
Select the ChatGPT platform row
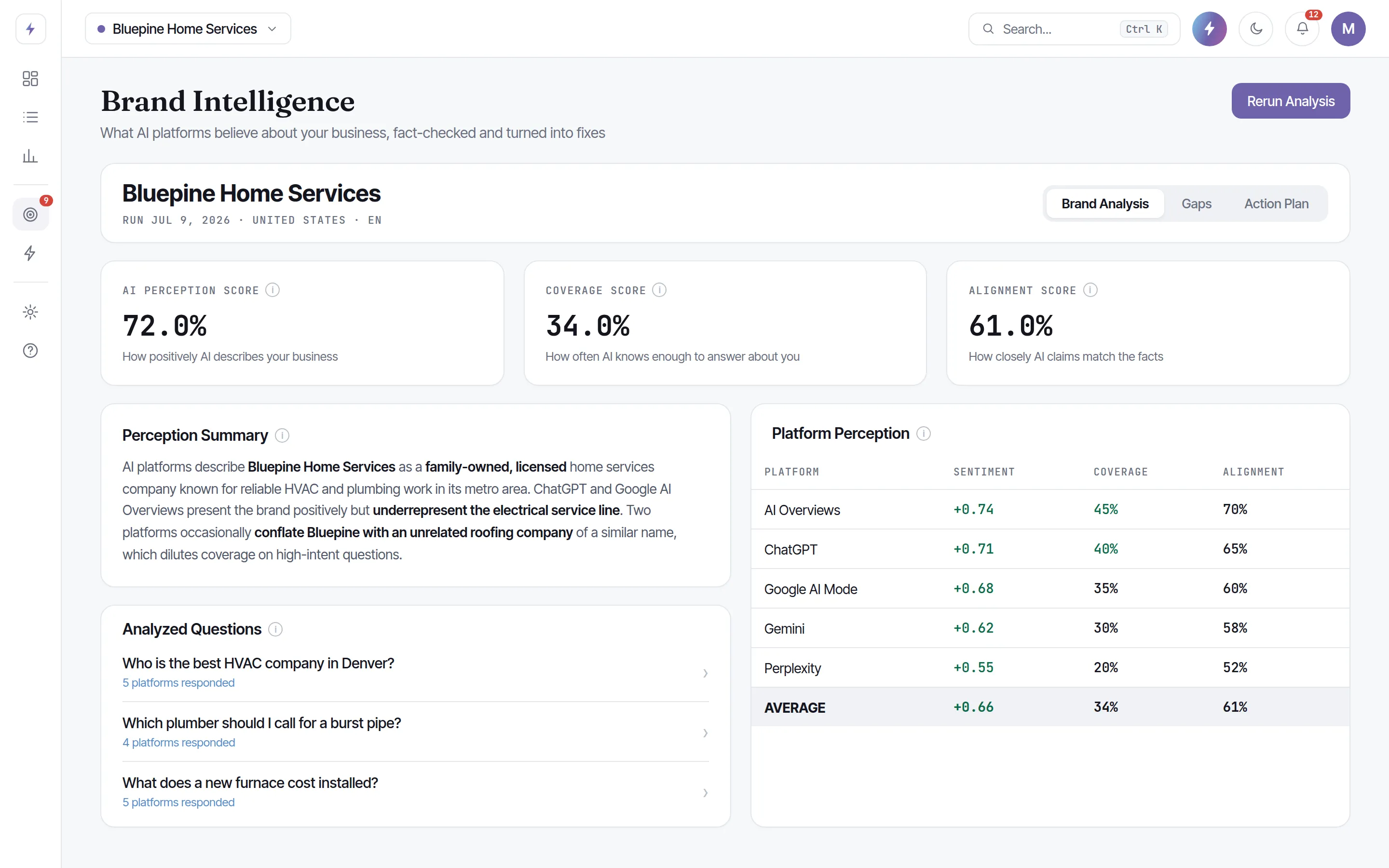[x=1050, y=549]
